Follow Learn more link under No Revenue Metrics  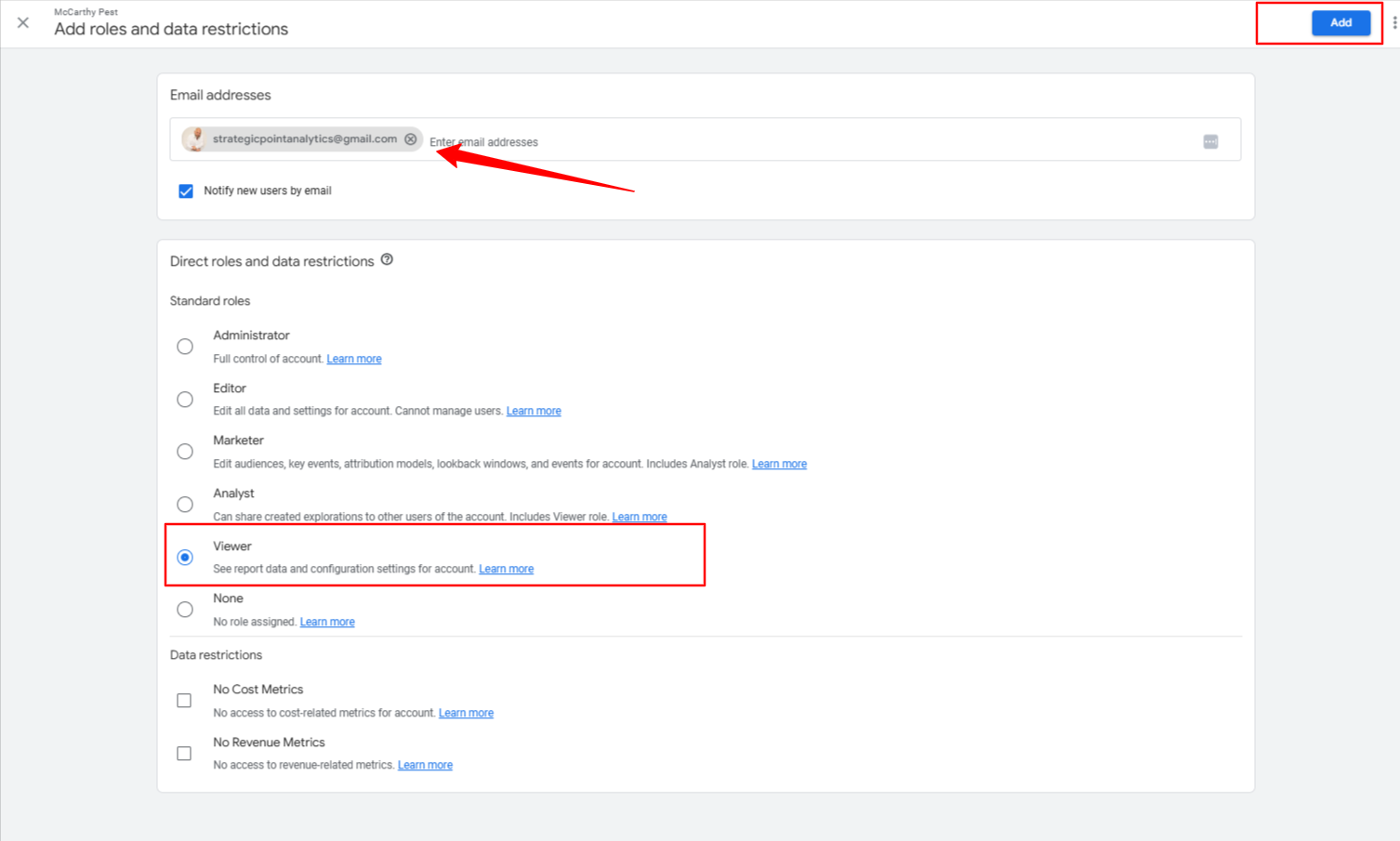coord(425,765)
